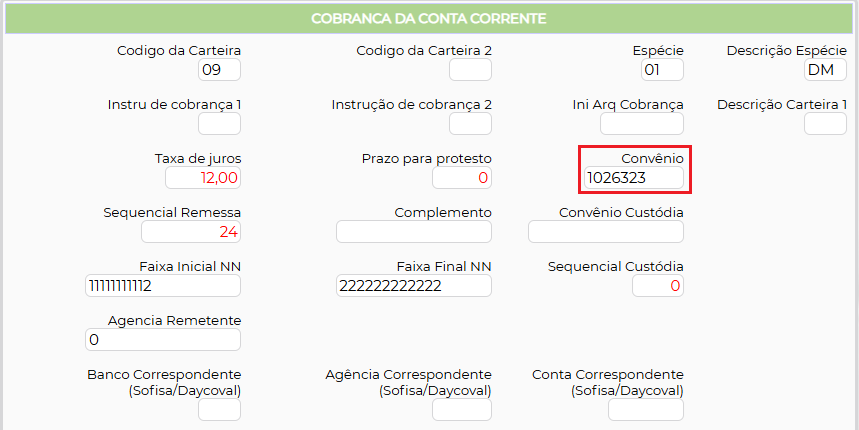Select the Espécie input box
The width and height of the screenshot is (859, 430).
click(662, 70)
